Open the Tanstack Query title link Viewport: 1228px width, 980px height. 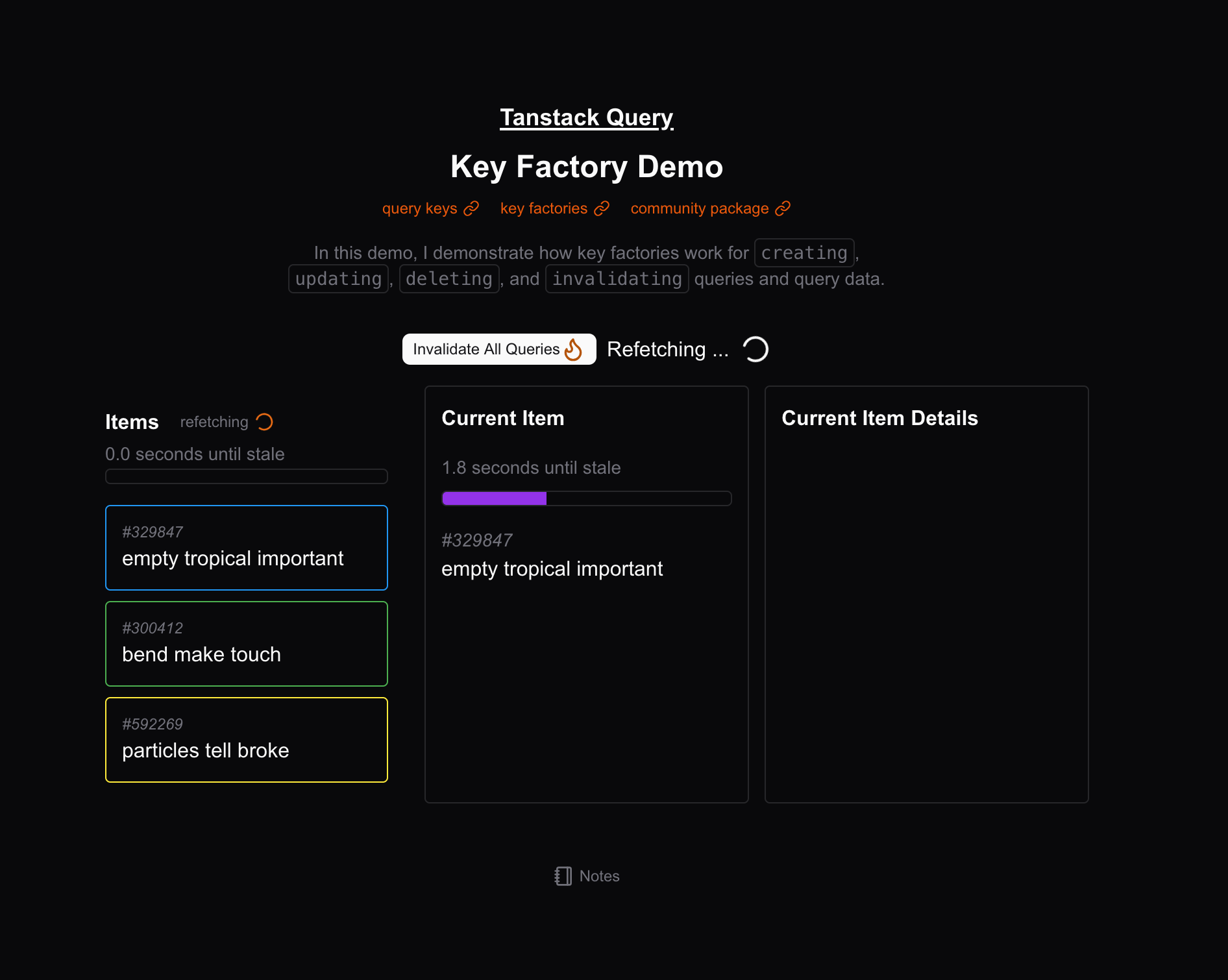[x=586, y=117]
